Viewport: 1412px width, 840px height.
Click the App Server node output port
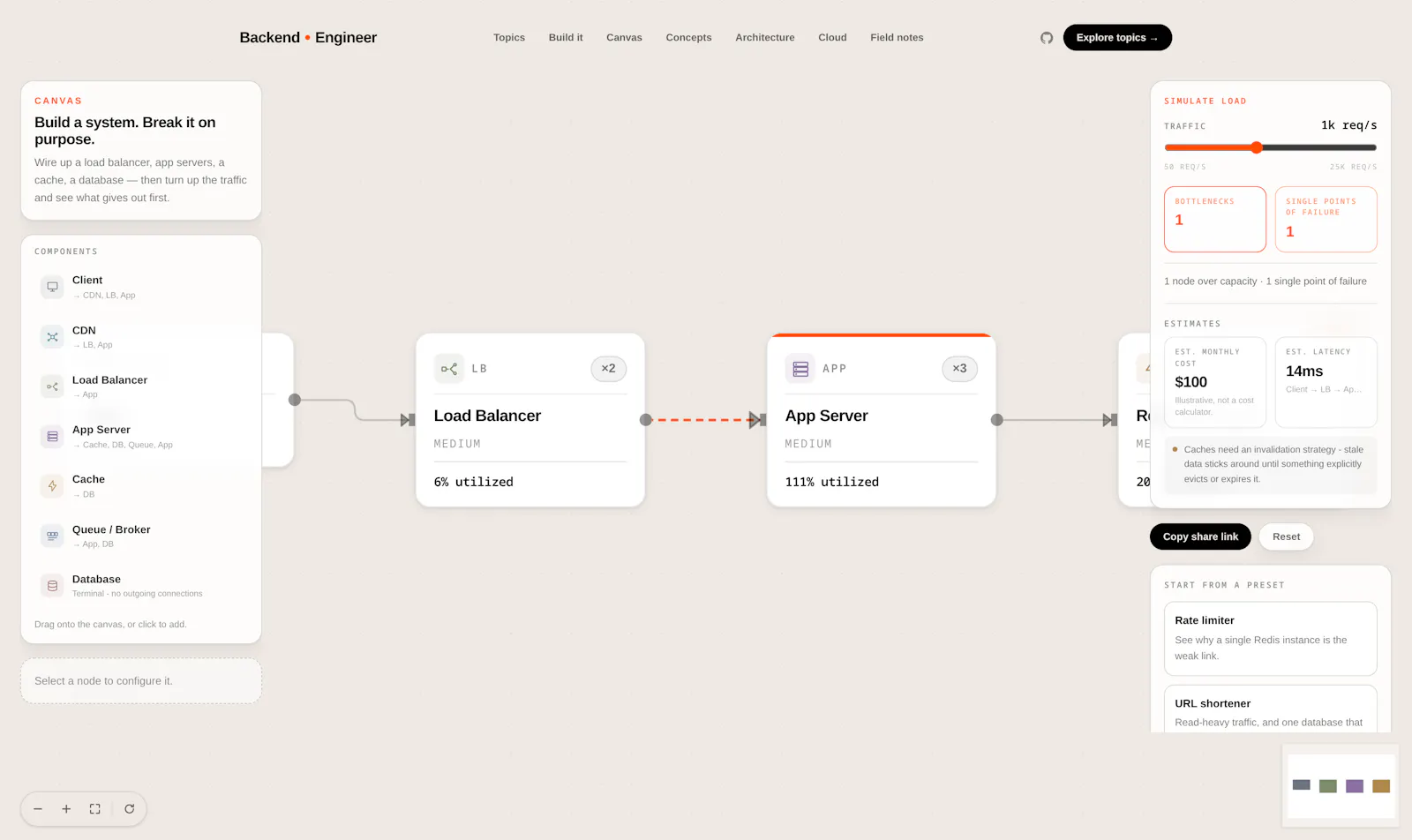[997, 420]
